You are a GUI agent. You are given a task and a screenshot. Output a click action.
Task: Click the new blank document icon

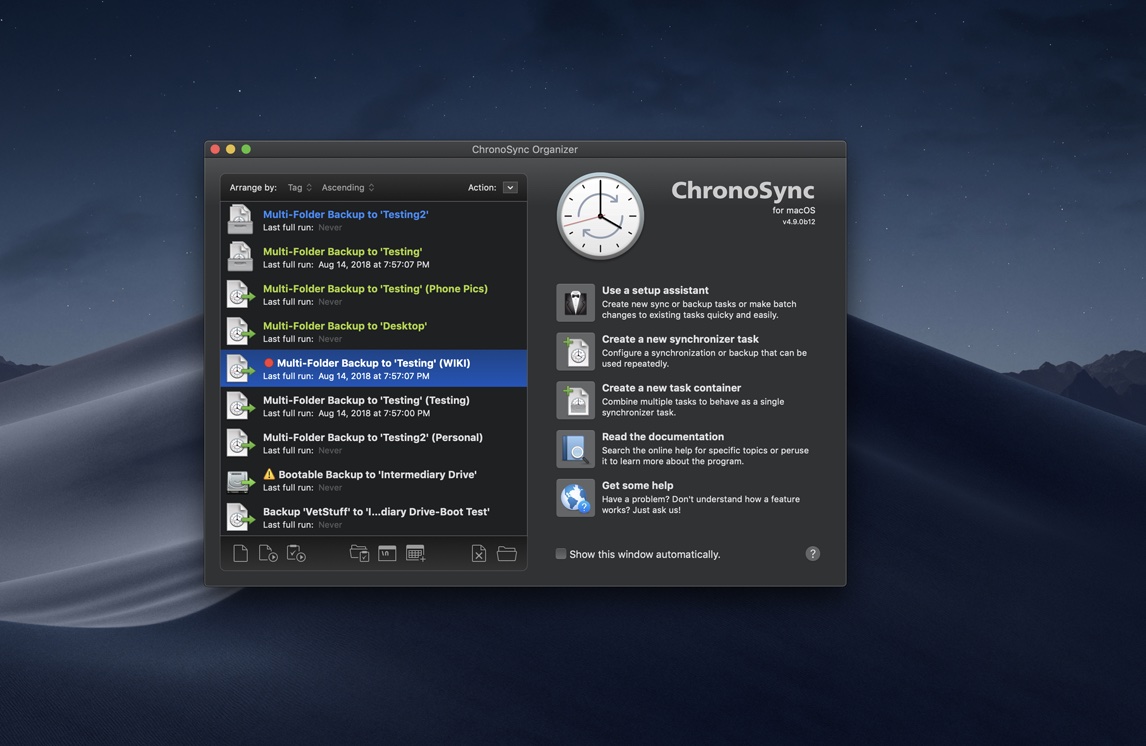[240, 554]
